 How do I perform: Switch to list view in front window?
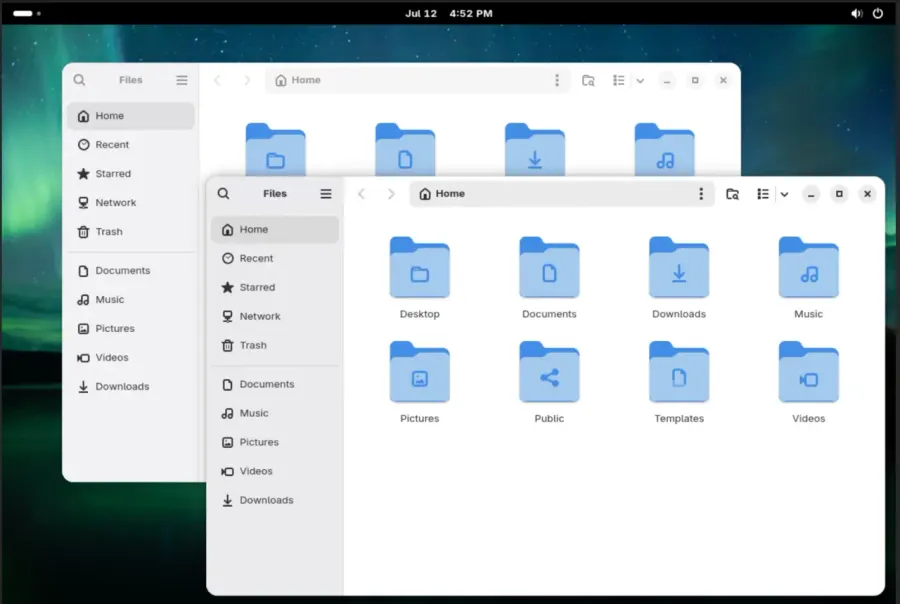point(763,194)
